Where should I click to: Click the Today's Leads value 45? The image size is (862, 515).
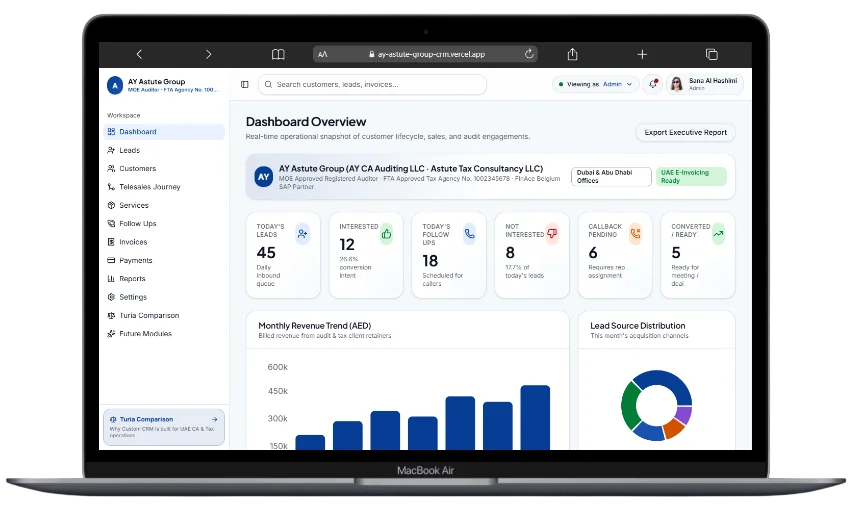266,253
